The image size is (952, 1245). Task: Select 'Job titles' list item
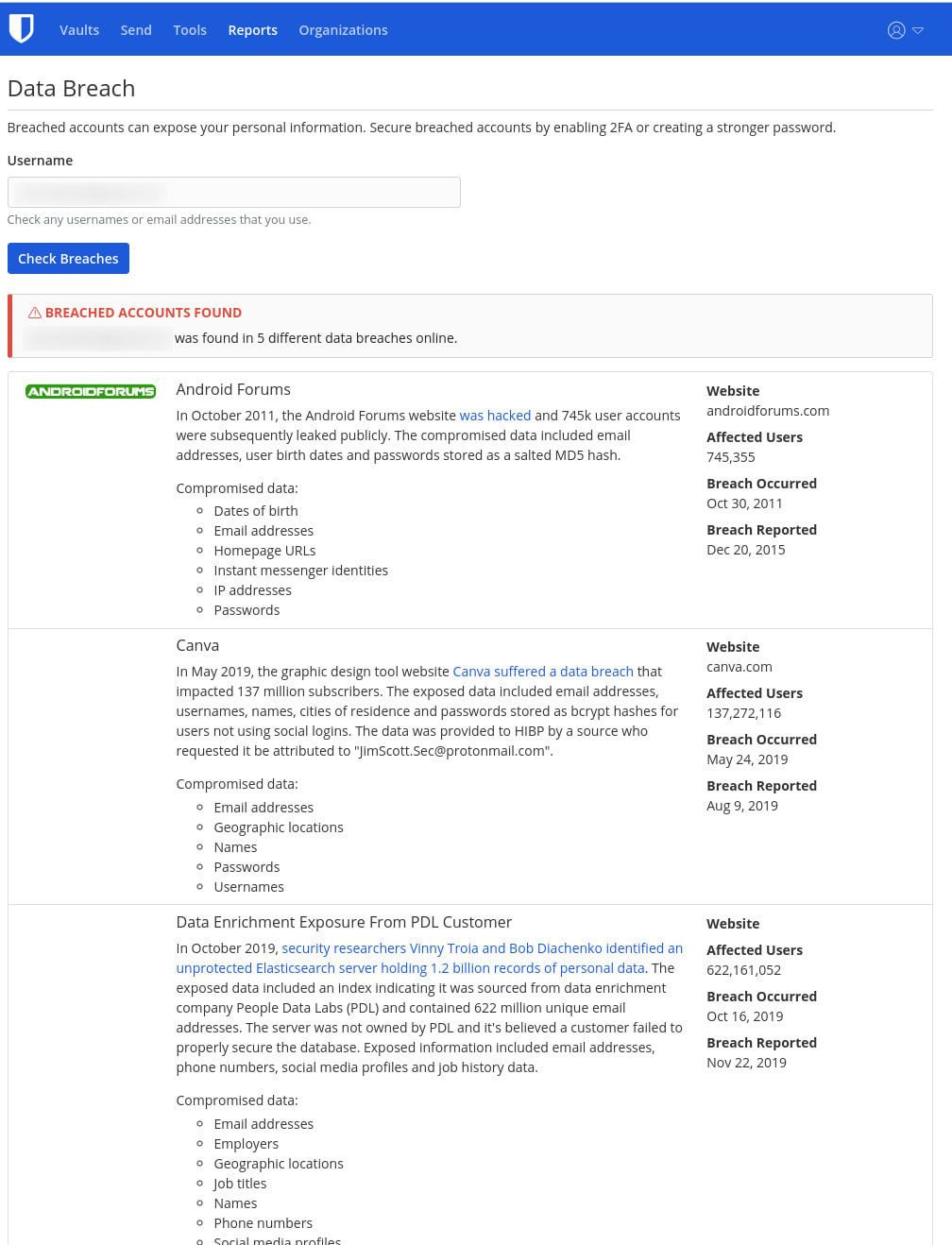(240, 1184)
